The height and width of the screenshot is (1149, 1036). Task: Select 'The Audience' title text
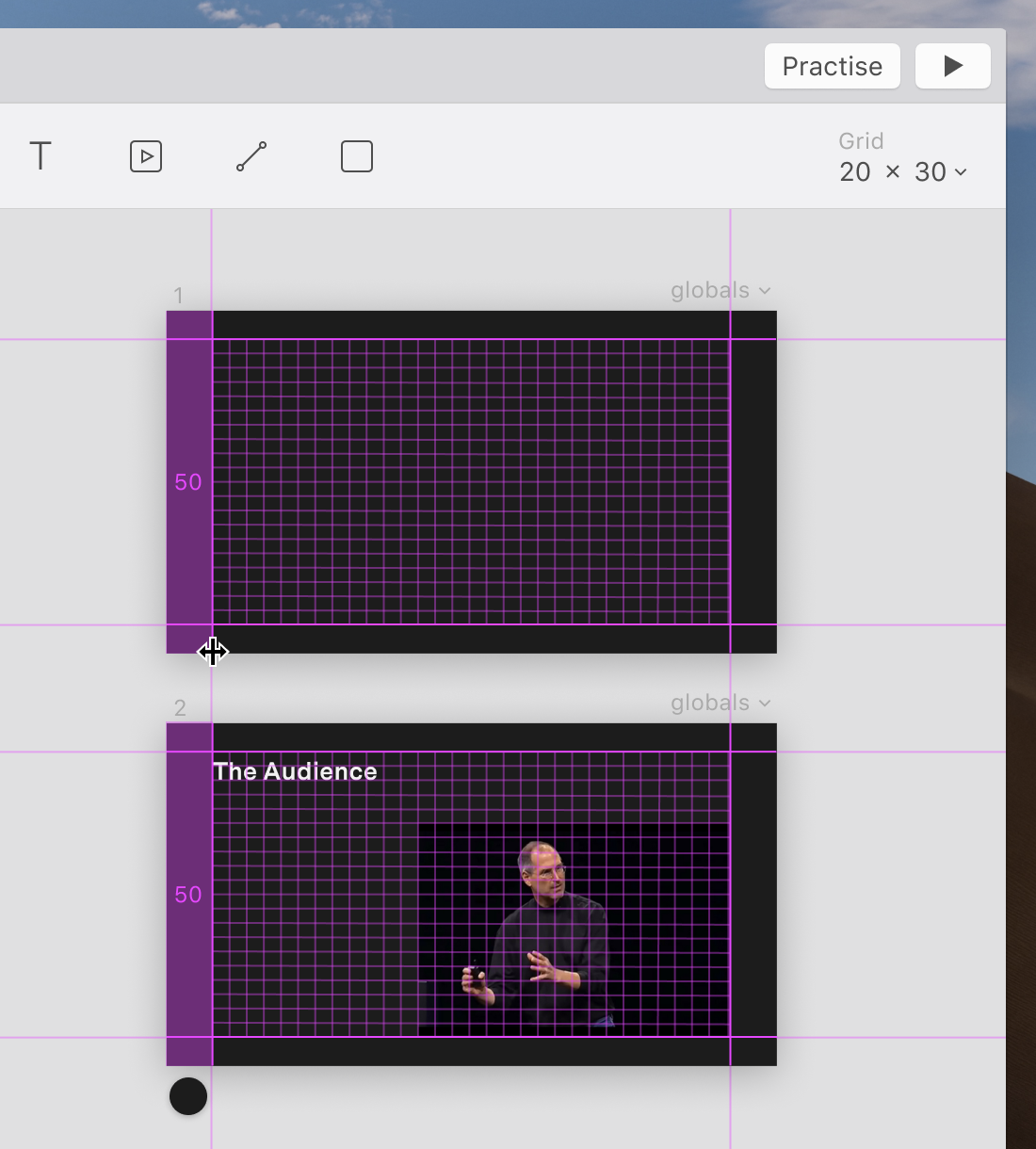pos(295,771)
